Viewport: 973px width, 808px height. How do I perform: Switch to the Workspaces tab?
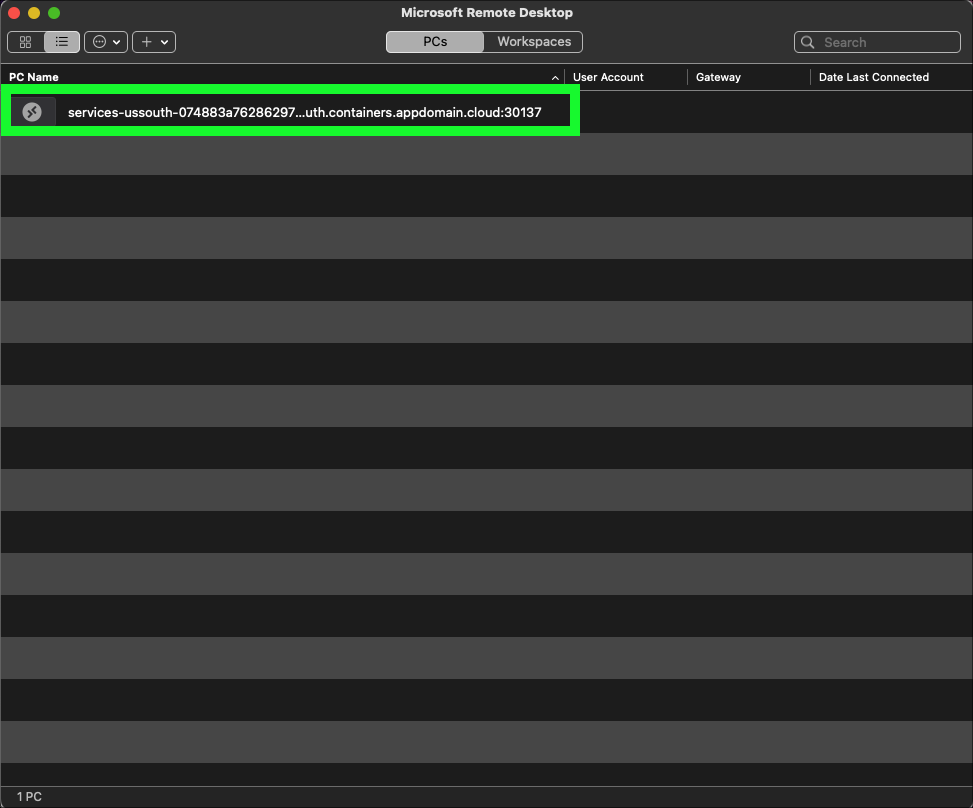[534, 42]
